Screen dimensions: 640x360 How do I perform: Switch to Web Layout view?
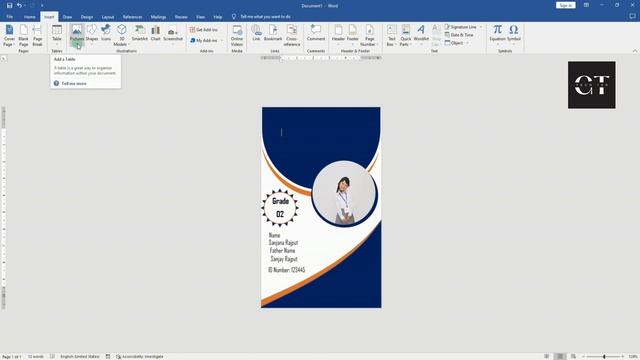573,356
